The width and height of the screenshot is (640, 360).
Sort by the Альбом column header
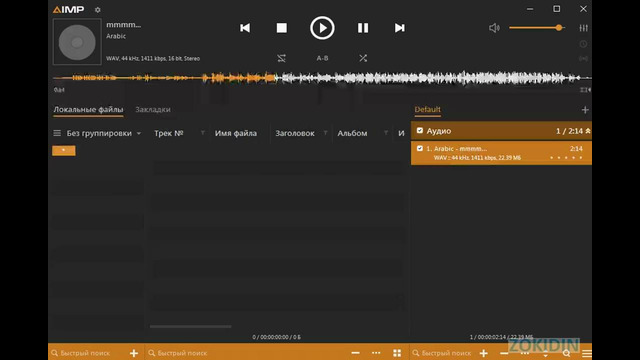(352, 133)
